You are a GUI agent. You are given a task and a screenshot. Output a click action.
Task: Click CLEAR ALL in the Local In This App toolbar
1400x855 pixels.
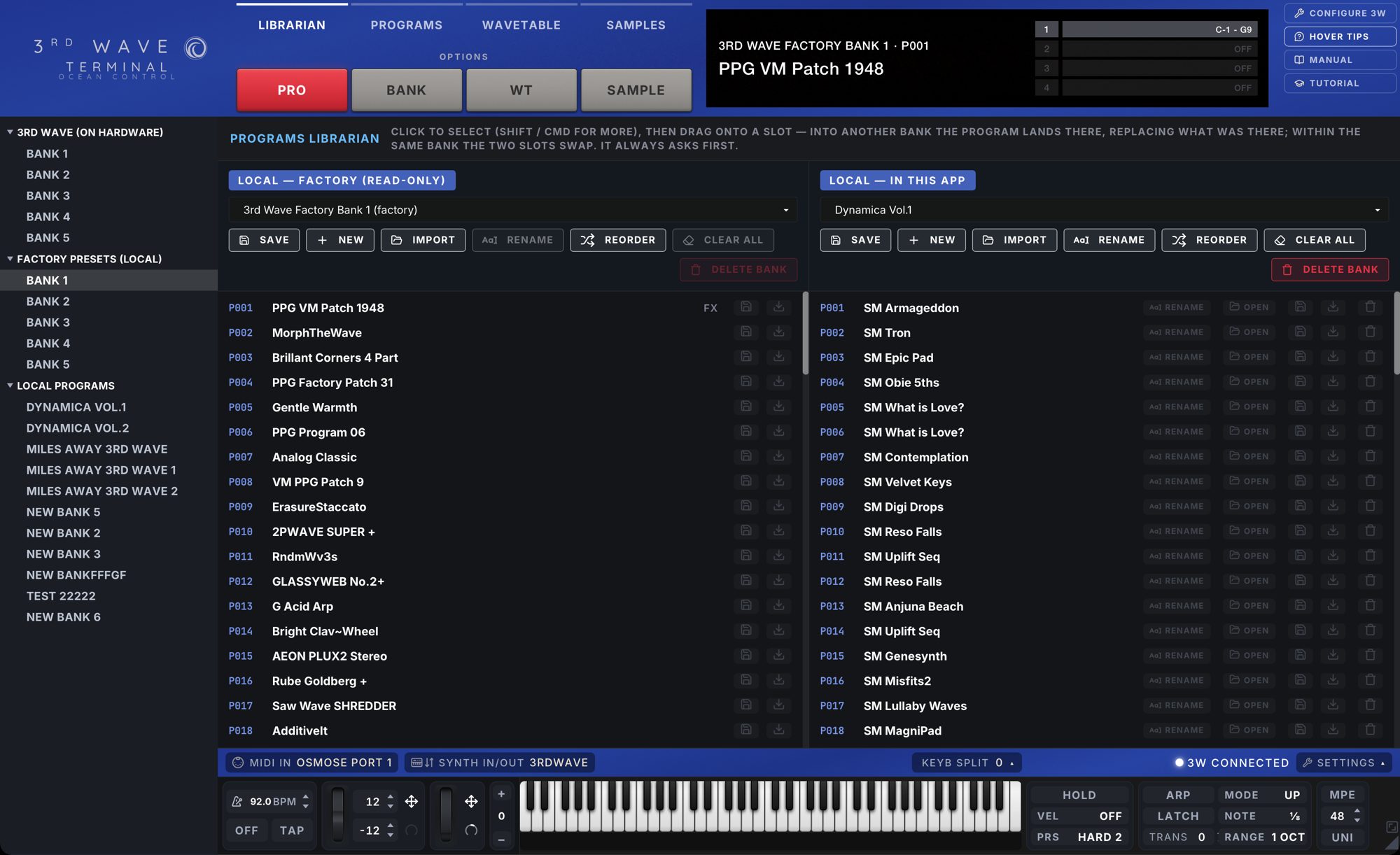click(x=1315, y=240)
